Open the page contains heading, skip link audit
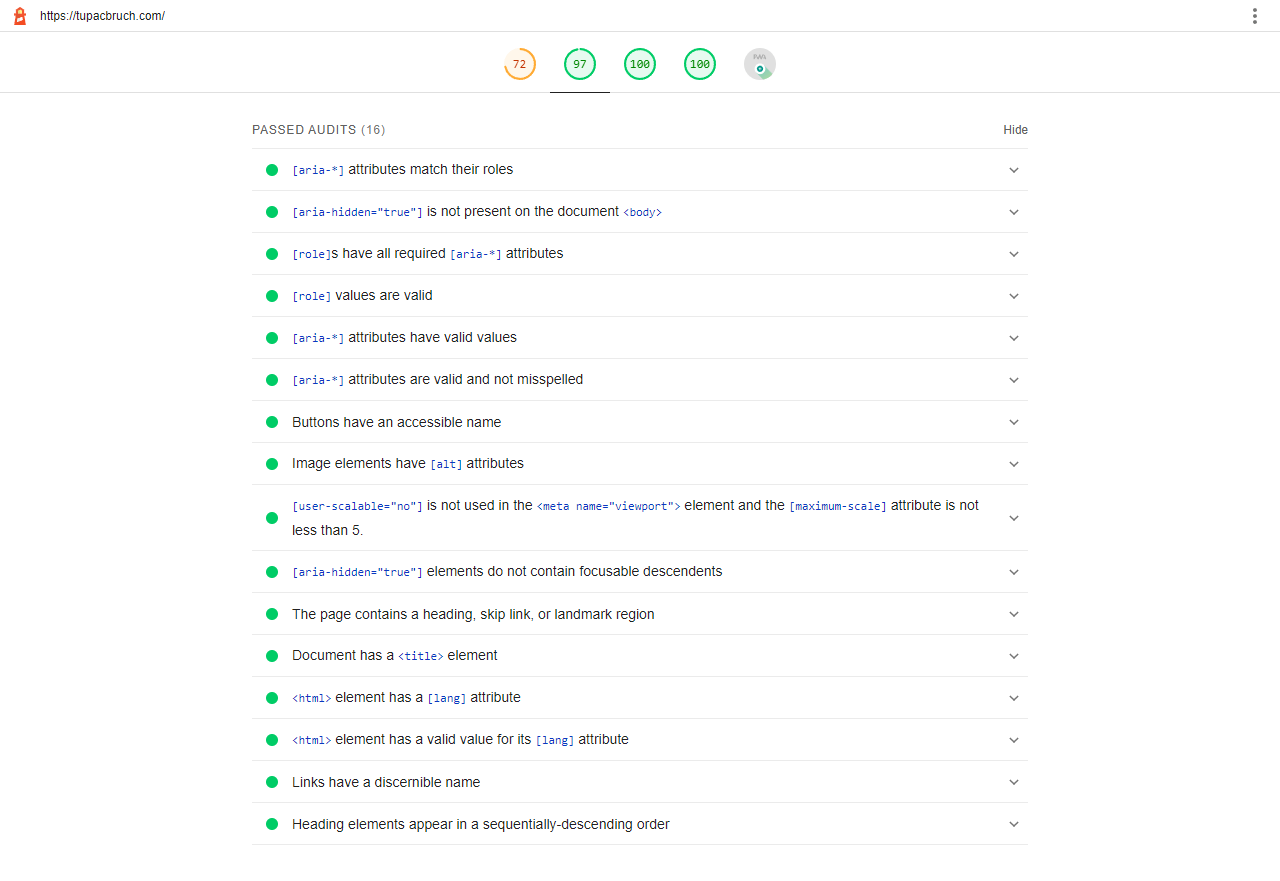The image size is (1280, 881). click(473, 614)
